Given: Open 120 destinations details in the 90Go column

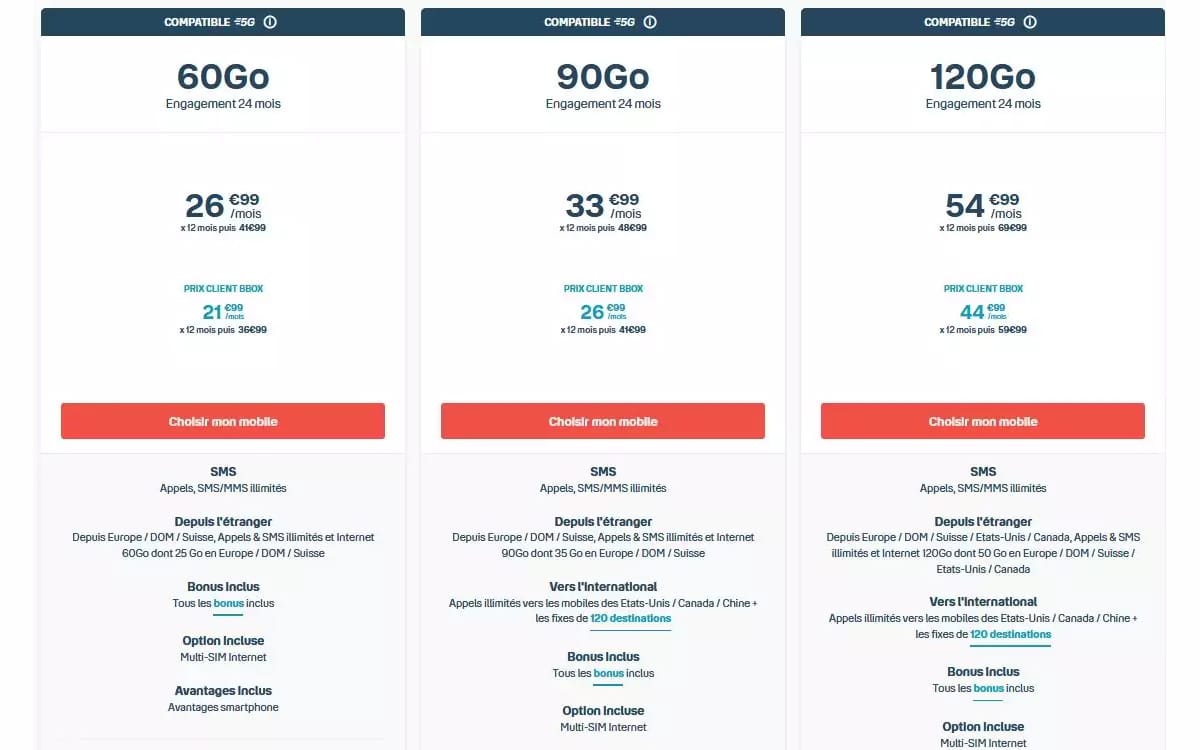Looking at the screenshot, I should tap(632, 618).
